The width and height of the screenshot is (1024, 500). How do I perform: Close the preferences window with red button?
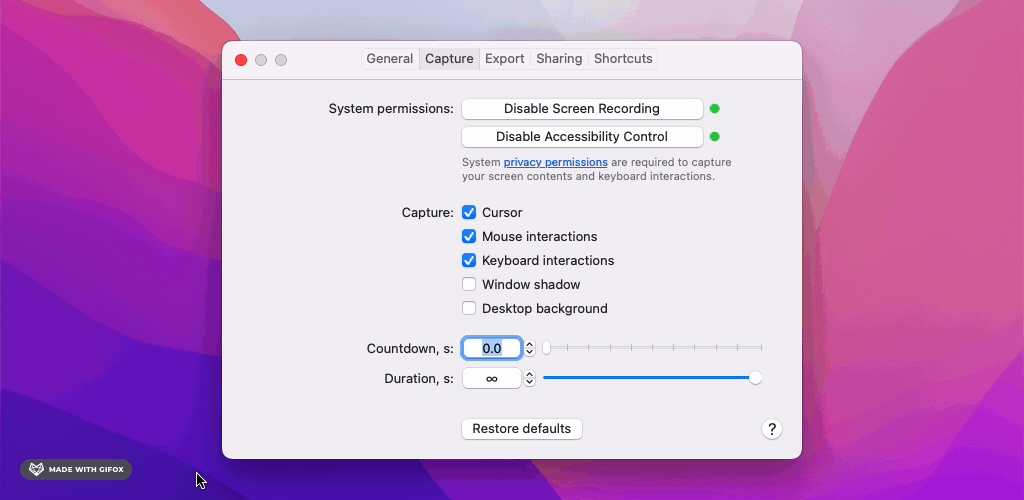click(241, 60)
